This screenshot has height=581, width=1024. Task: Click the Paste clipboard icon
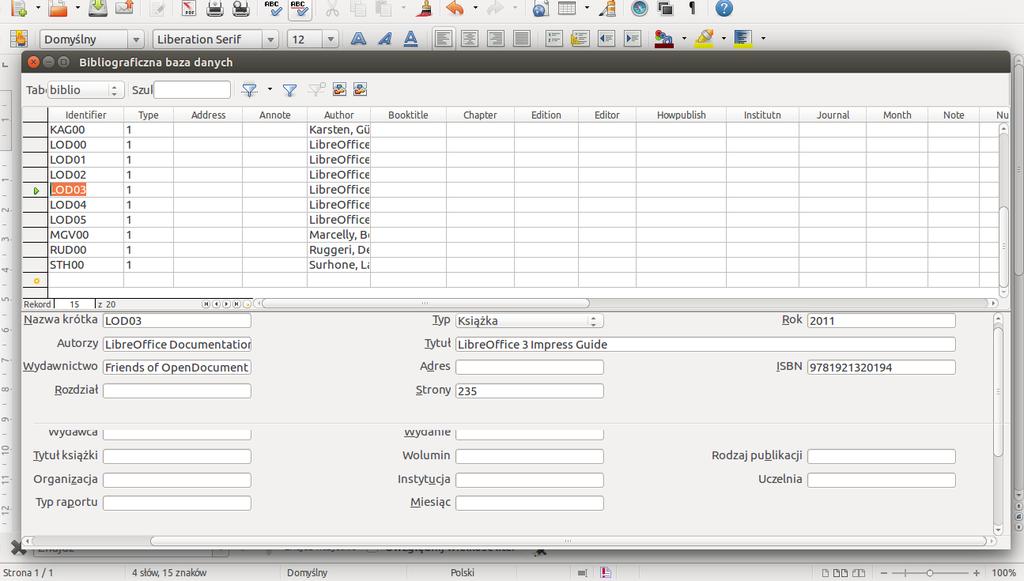coord(384,8)
